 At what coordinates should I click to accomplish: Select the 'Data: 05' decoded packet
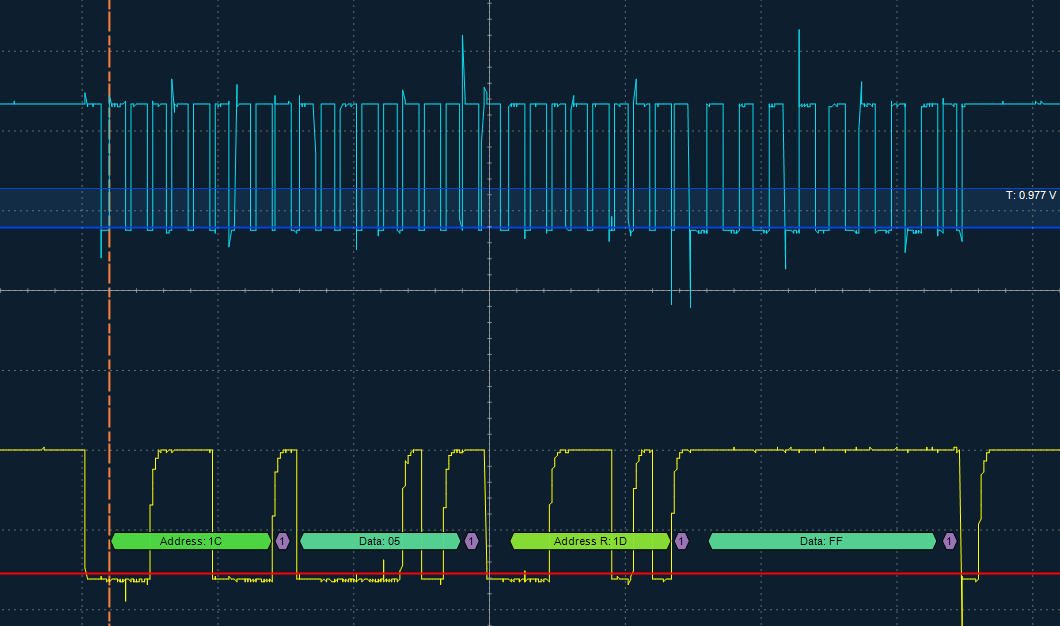click(x=380, y=541)
